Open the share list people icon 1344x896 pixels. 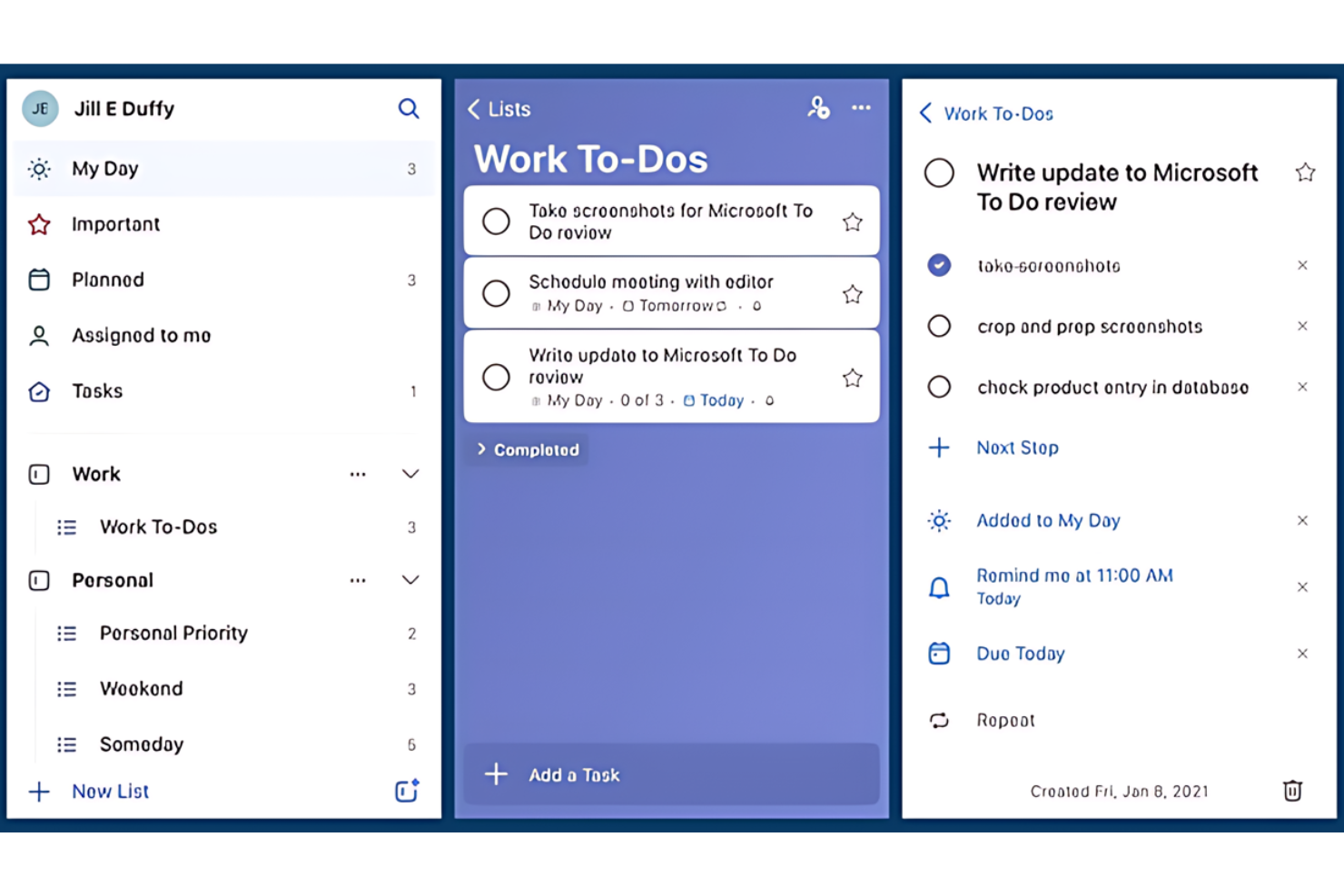tap(818, 108)
